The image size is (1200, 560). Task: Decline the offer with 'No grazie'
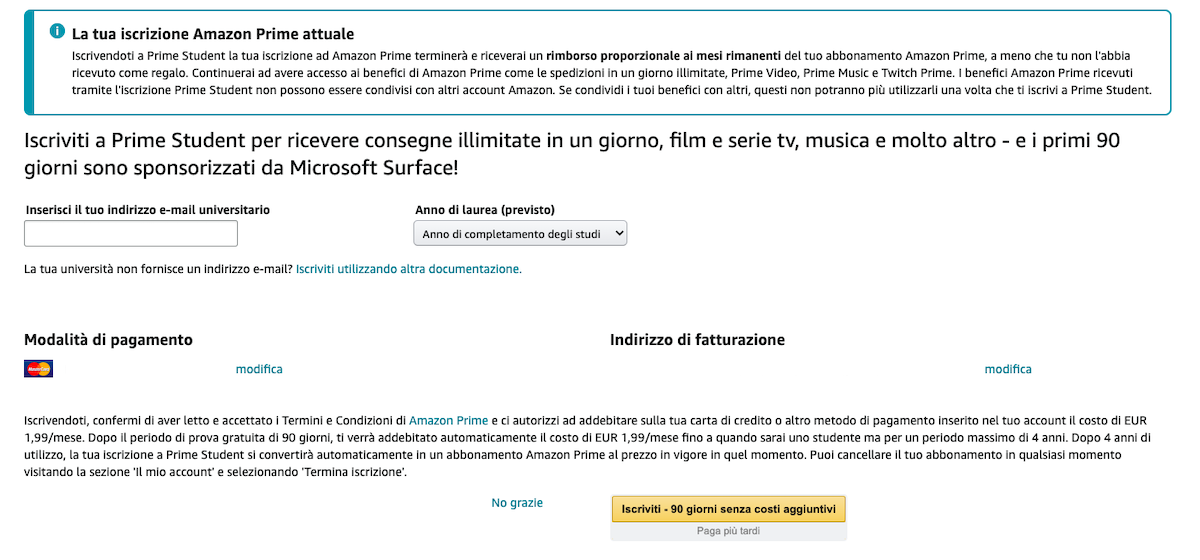pos(517,503)
